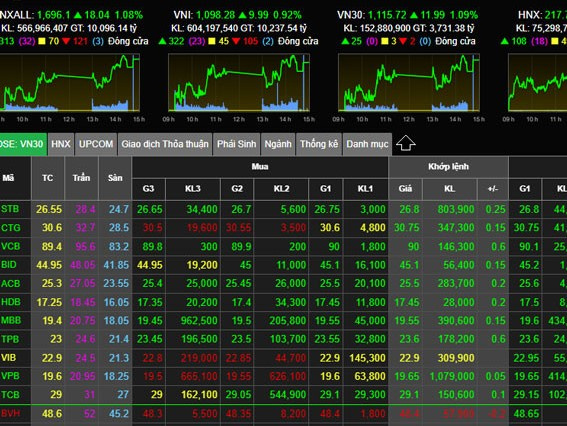
Task: Click MBB KL3 value 962,500
Action: [x=199, y=321]
